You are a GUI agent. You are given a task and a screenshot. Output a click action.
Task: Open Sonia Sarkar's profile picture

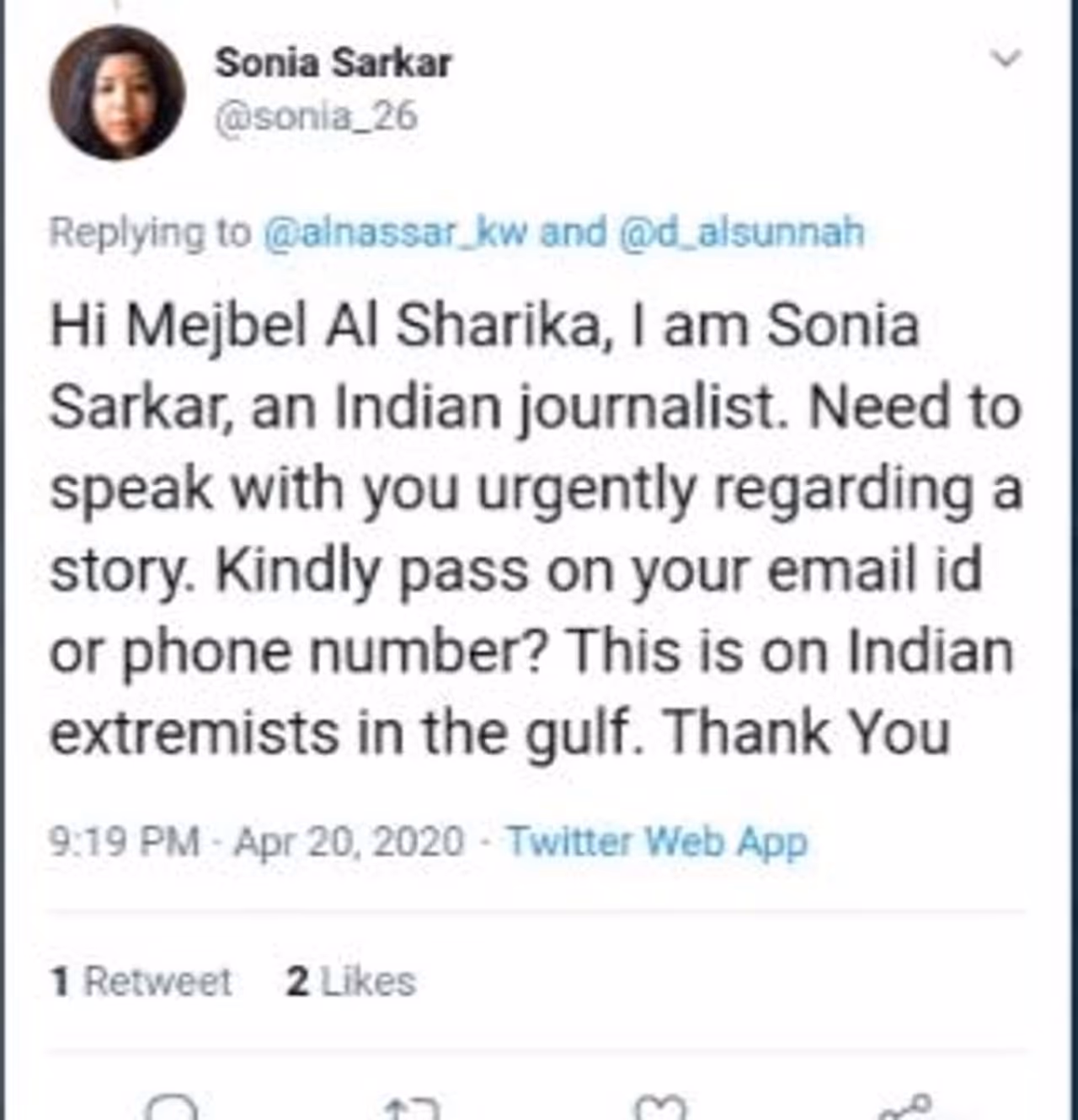(x=116, y=93)
